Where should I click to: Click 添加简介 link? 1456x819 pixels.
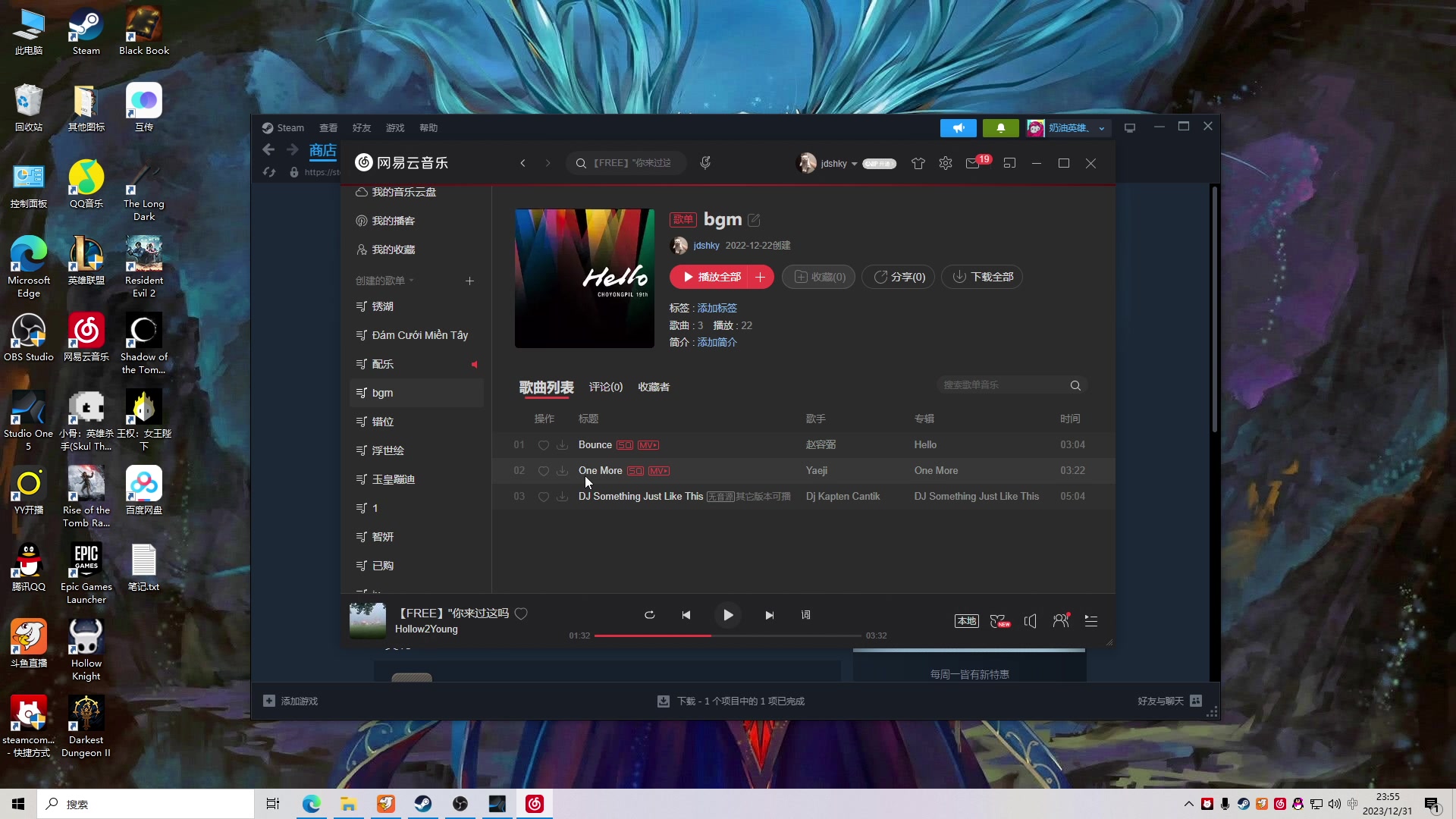[717, 343]
